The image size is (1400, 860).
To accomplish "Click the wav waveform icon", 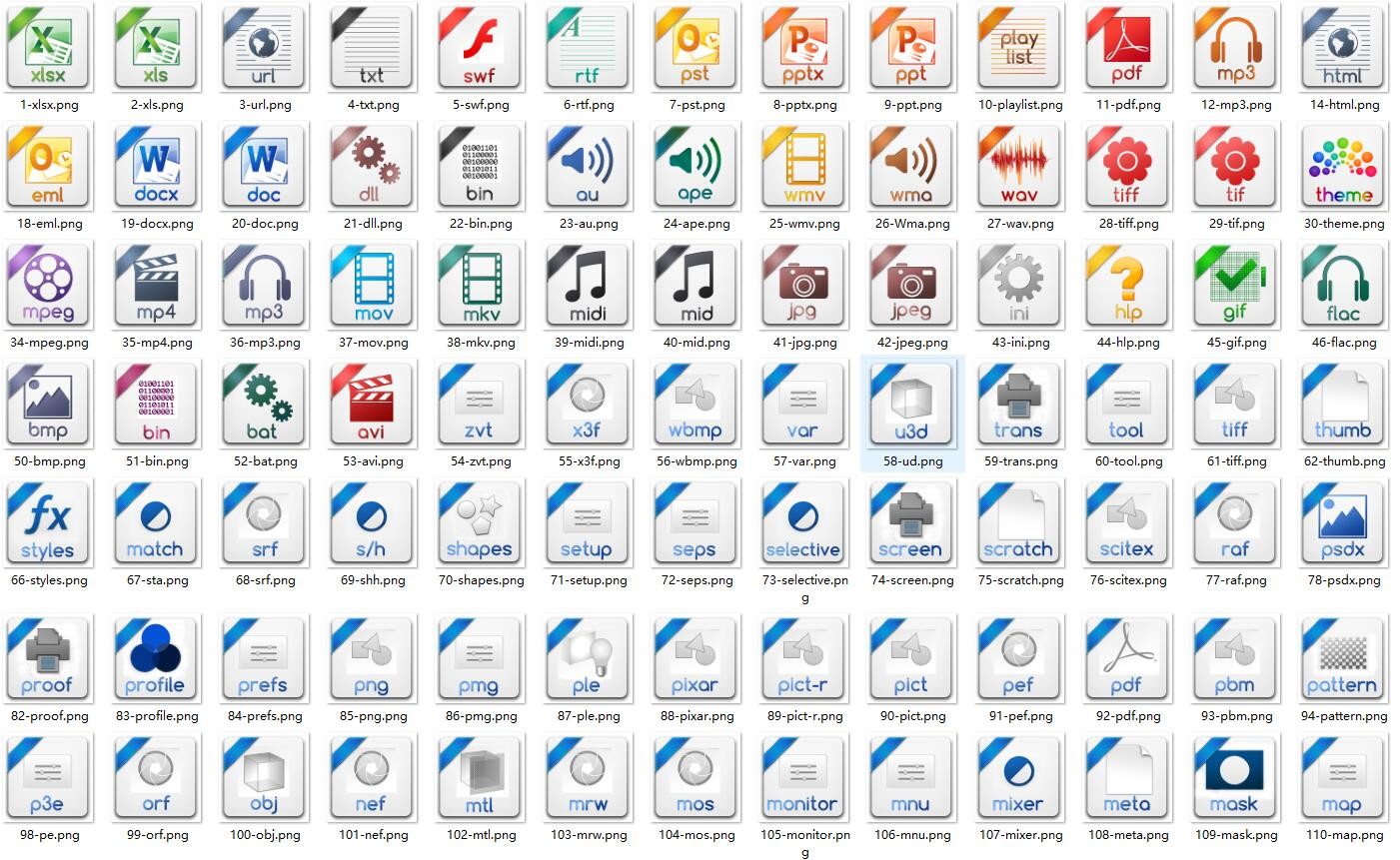I will click(1019, 167).
